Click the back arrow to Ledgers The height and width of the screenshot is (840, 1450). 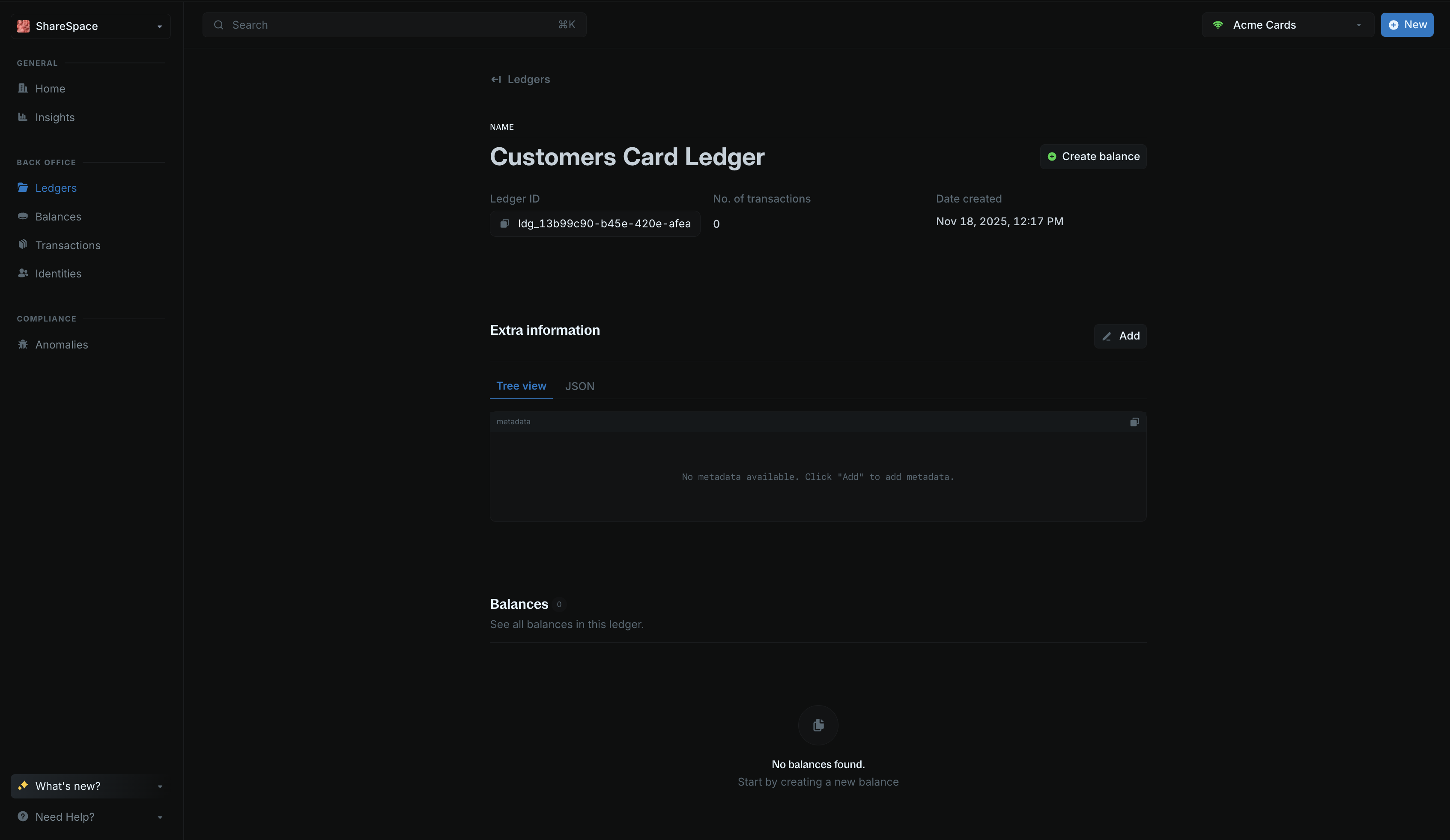[495, 79]
